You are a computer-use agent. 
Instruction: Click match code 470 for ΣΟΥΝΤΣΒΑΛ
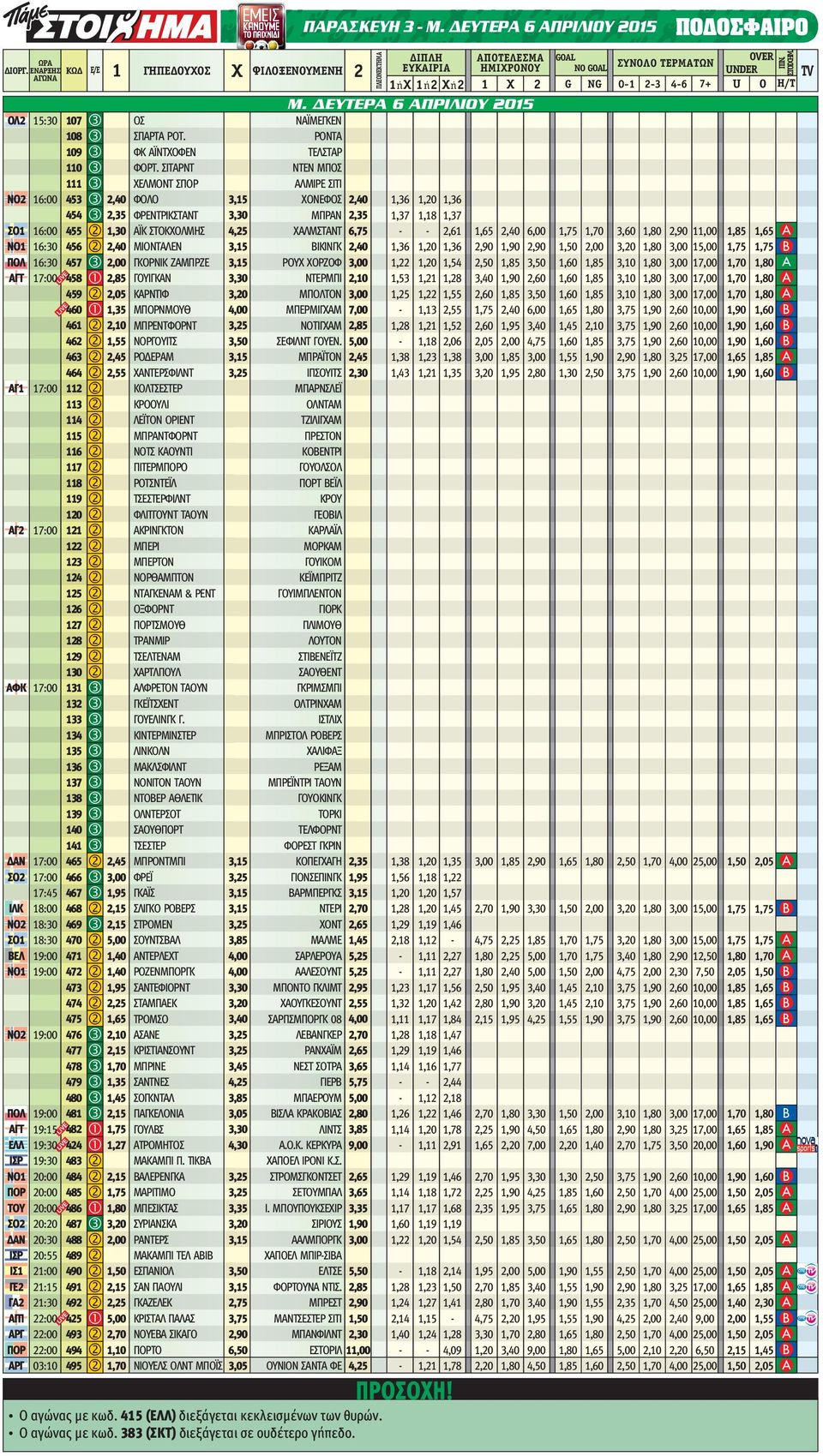(x=75, y=940)
